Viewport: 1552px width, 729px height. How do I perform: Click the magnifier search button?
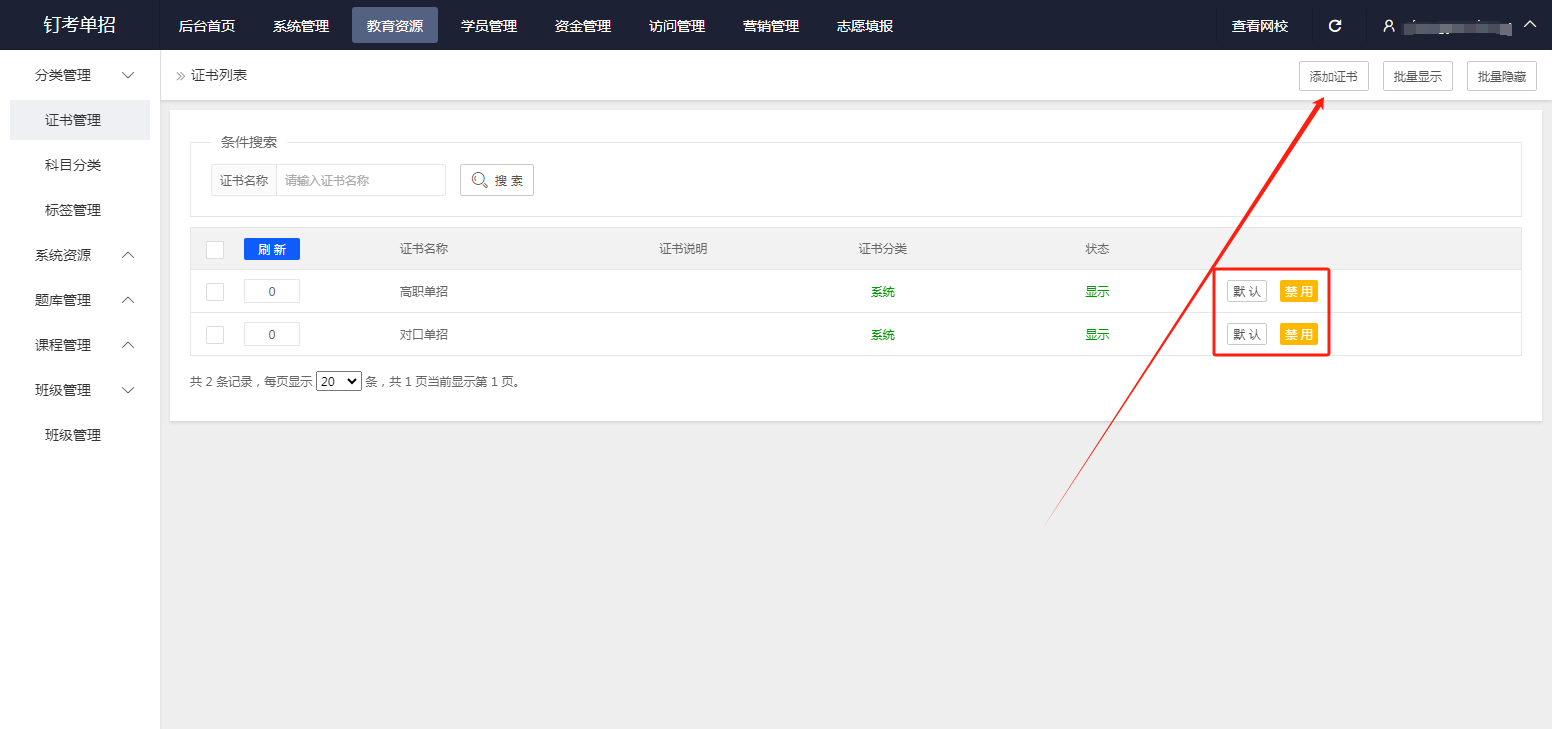[497, 180]
